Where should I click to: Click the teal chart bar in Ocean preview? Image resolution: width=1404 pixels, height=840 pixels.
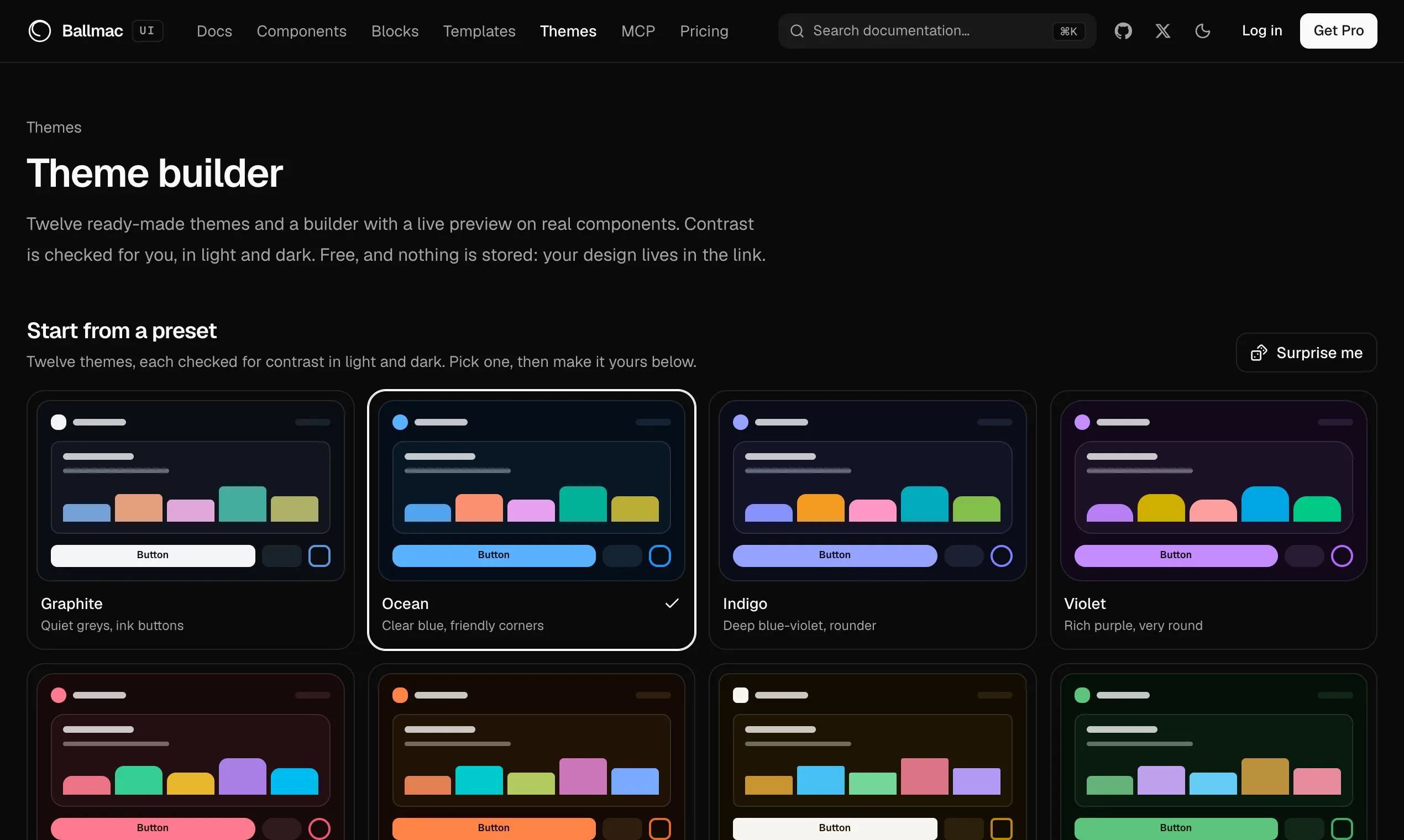(x=583, y=504)
